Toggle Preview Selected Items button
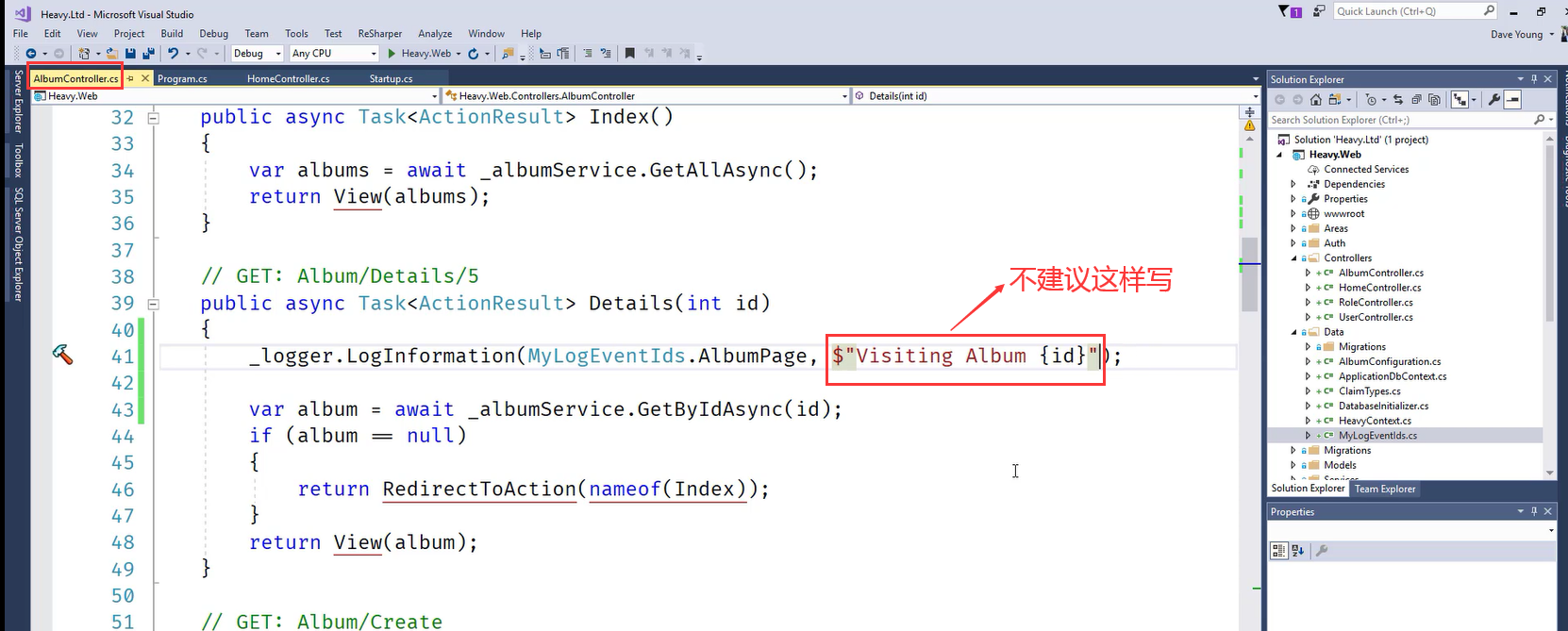 pyautogui.click(x=1512, y=99)
